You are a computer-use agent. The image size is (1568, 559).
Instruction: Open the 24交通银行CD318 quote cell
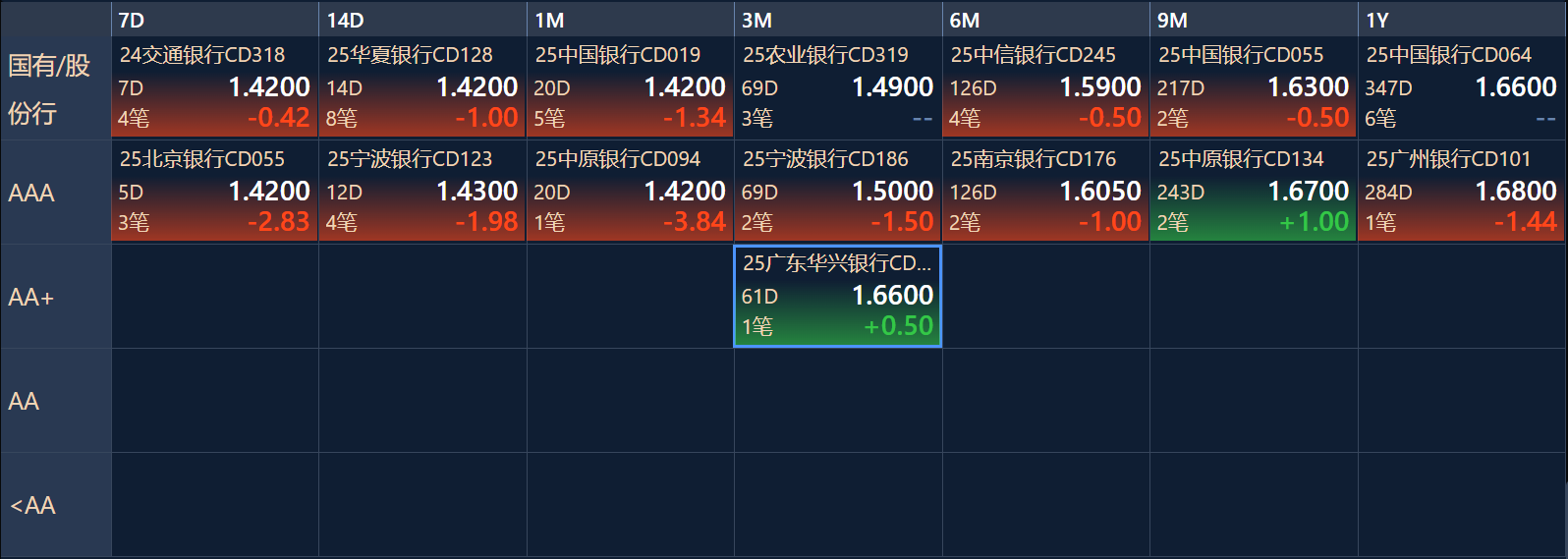click(x=214, y=87)
